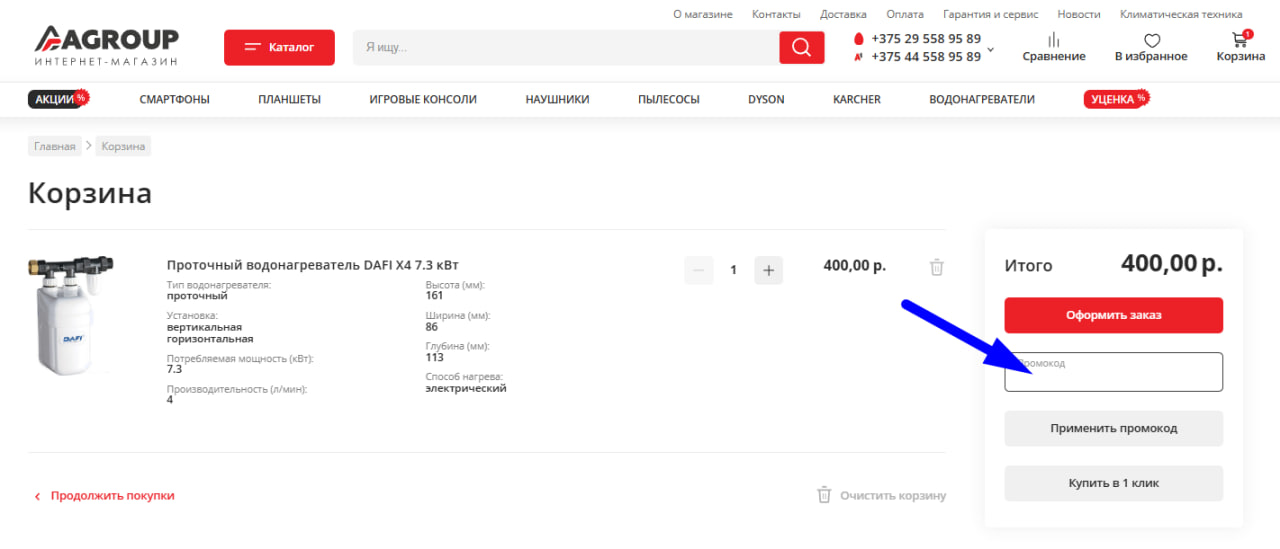Click the +375 29 558 95 89 number
The width and height of the screenshot is (1280, 549).
[x=926, y=38]
